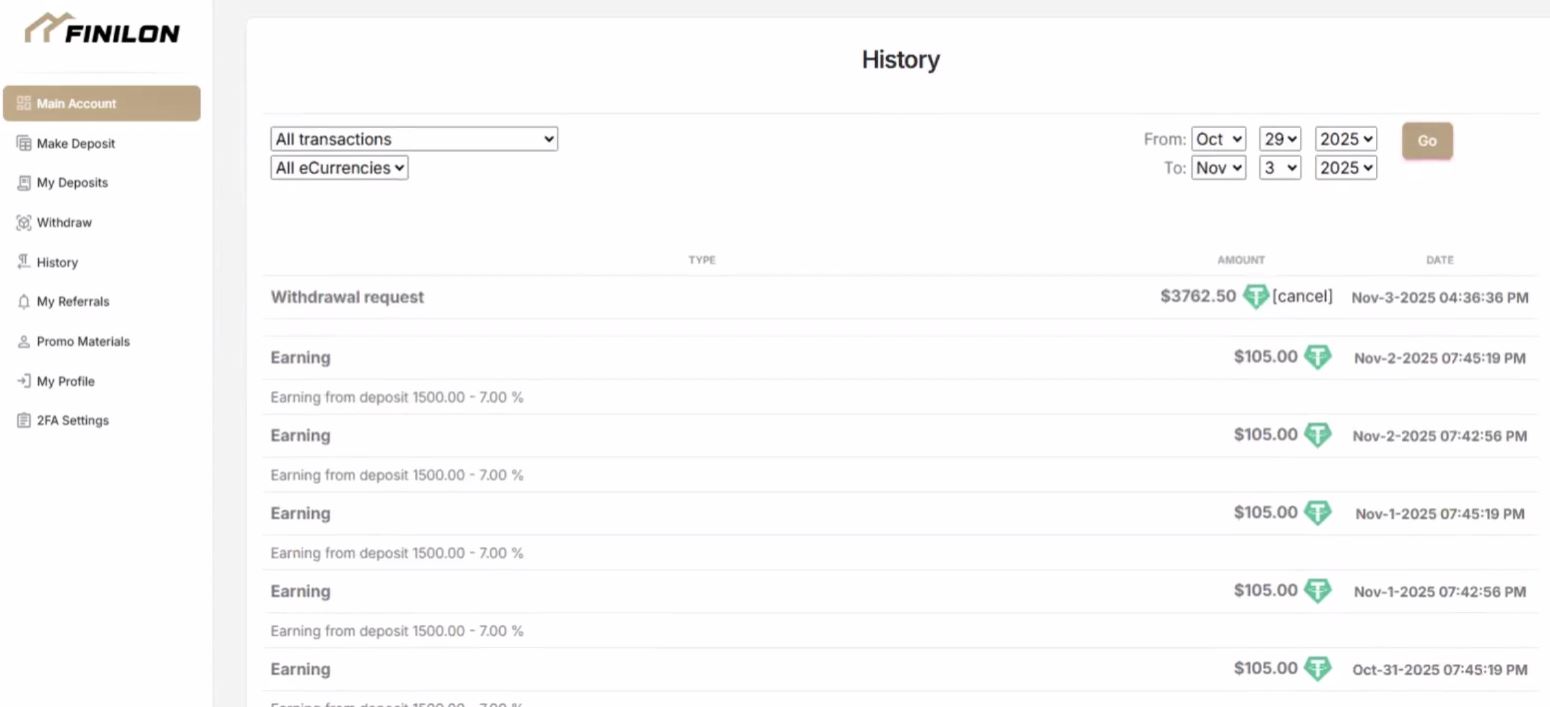Click the Promo Materials person icon
This screenshot has height=707, width=1550.
pos(24,342)
